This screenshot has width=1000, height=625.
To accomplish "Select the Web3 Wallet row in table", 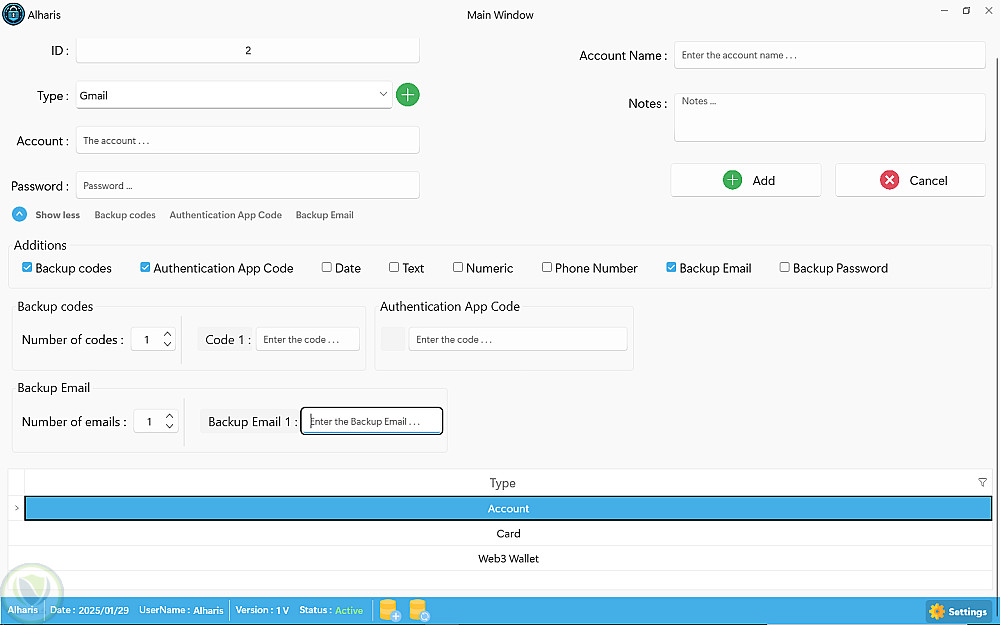I will tap(508, 558).
